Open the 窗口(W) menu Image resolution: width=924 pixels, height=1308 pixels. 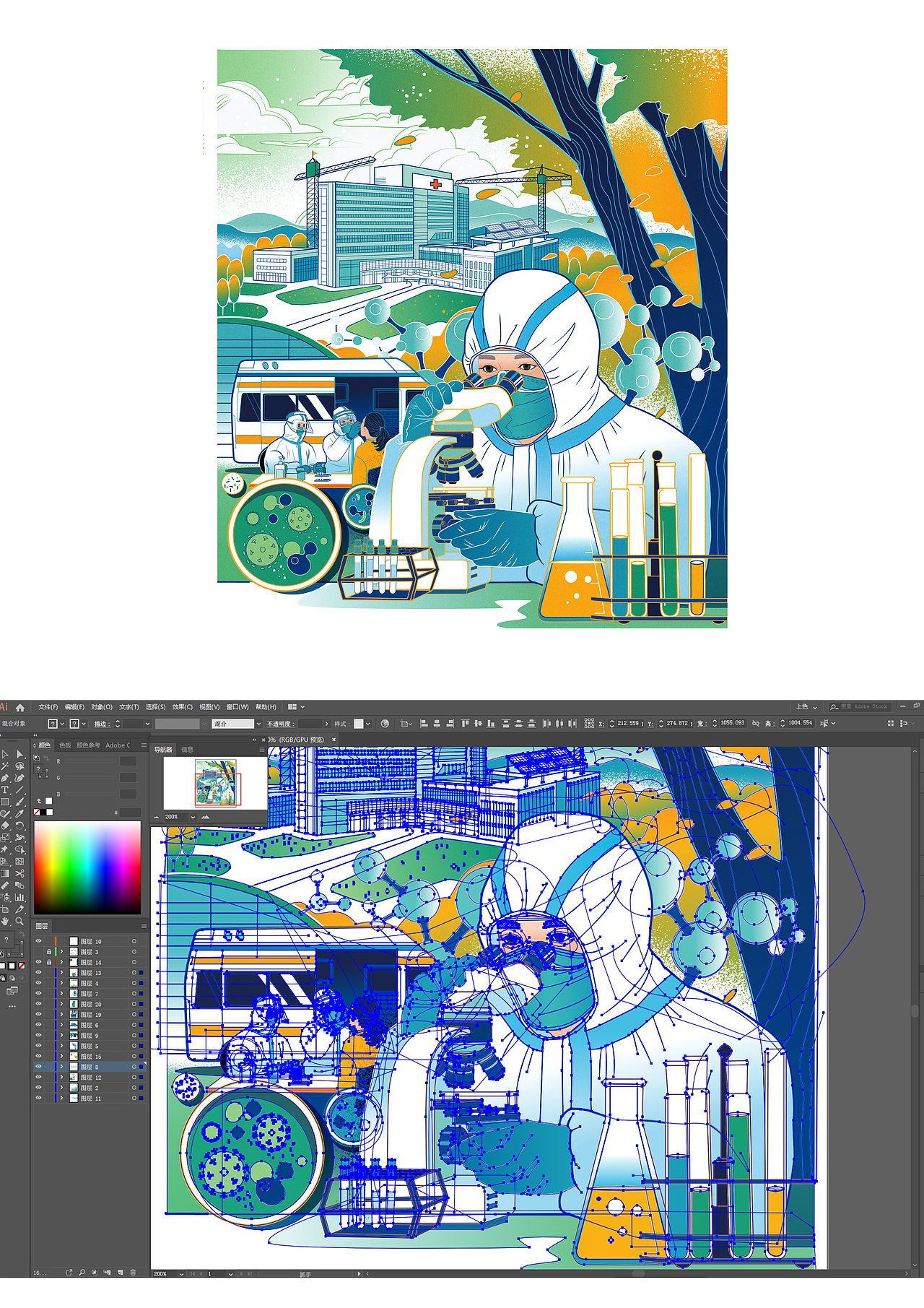(237, 707)
